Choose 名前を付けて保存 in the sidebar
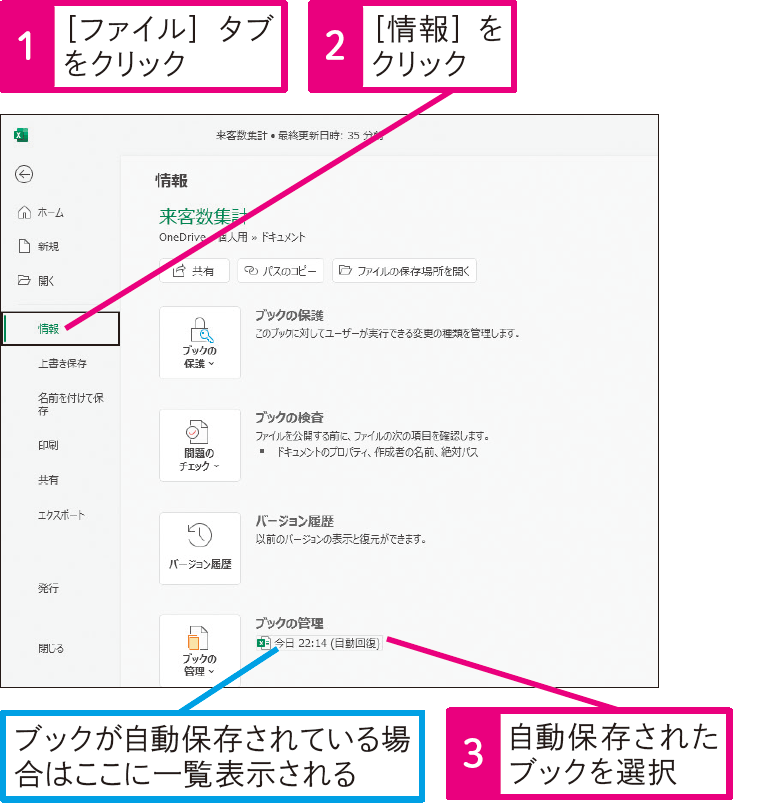 pos(71,404)
